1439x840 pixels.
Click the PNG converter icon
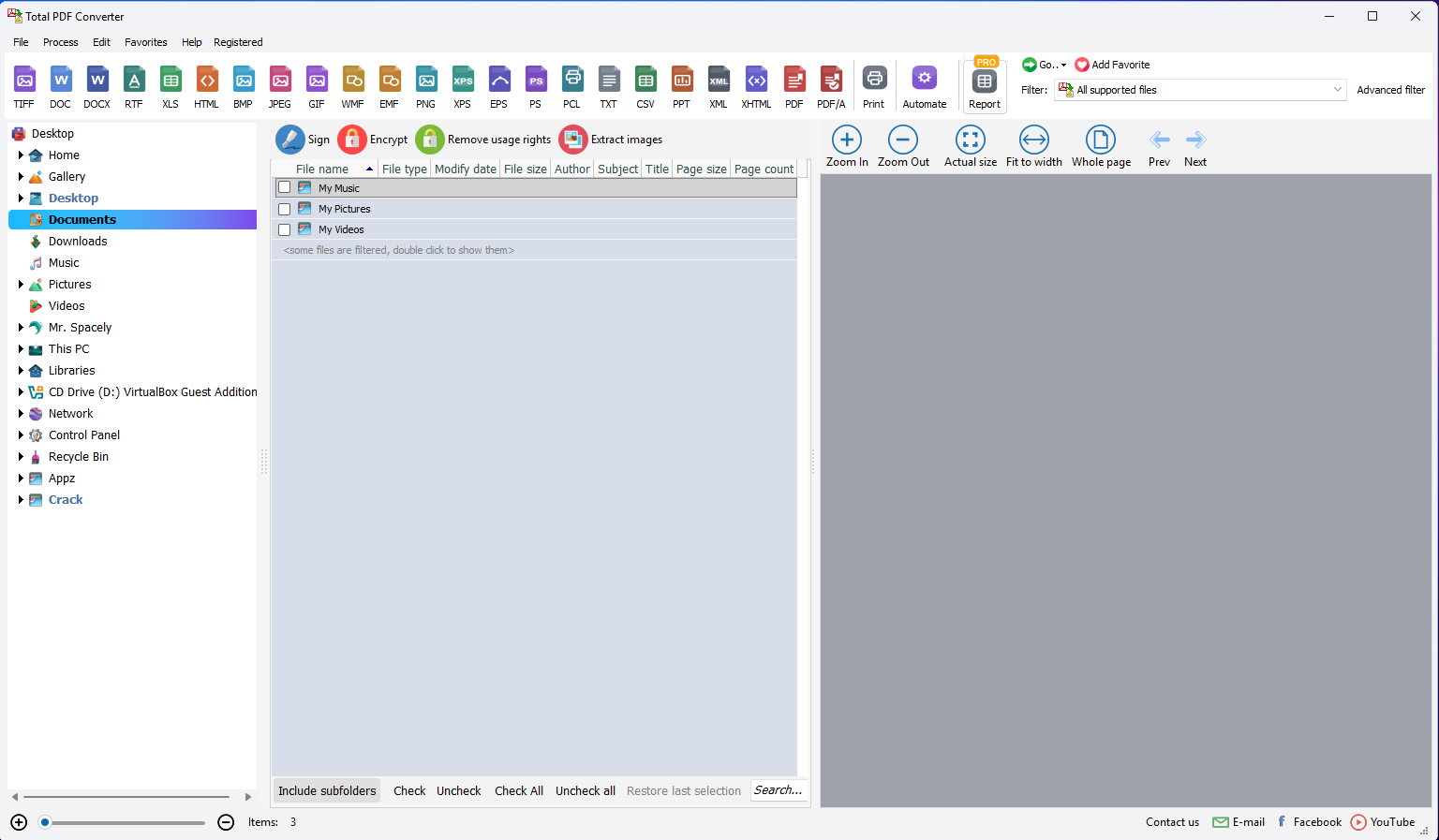(426, 88)
